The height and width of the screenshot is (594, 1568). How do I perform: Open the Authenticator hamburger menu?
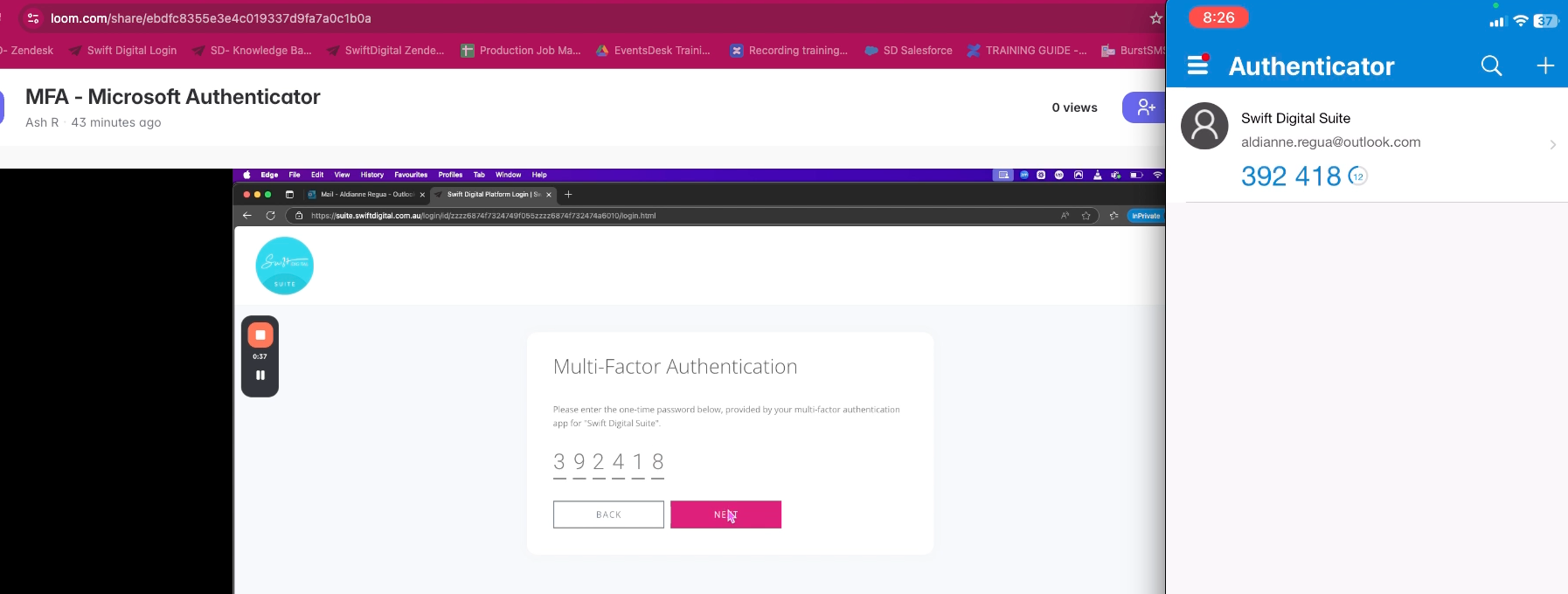point(1198,65)
